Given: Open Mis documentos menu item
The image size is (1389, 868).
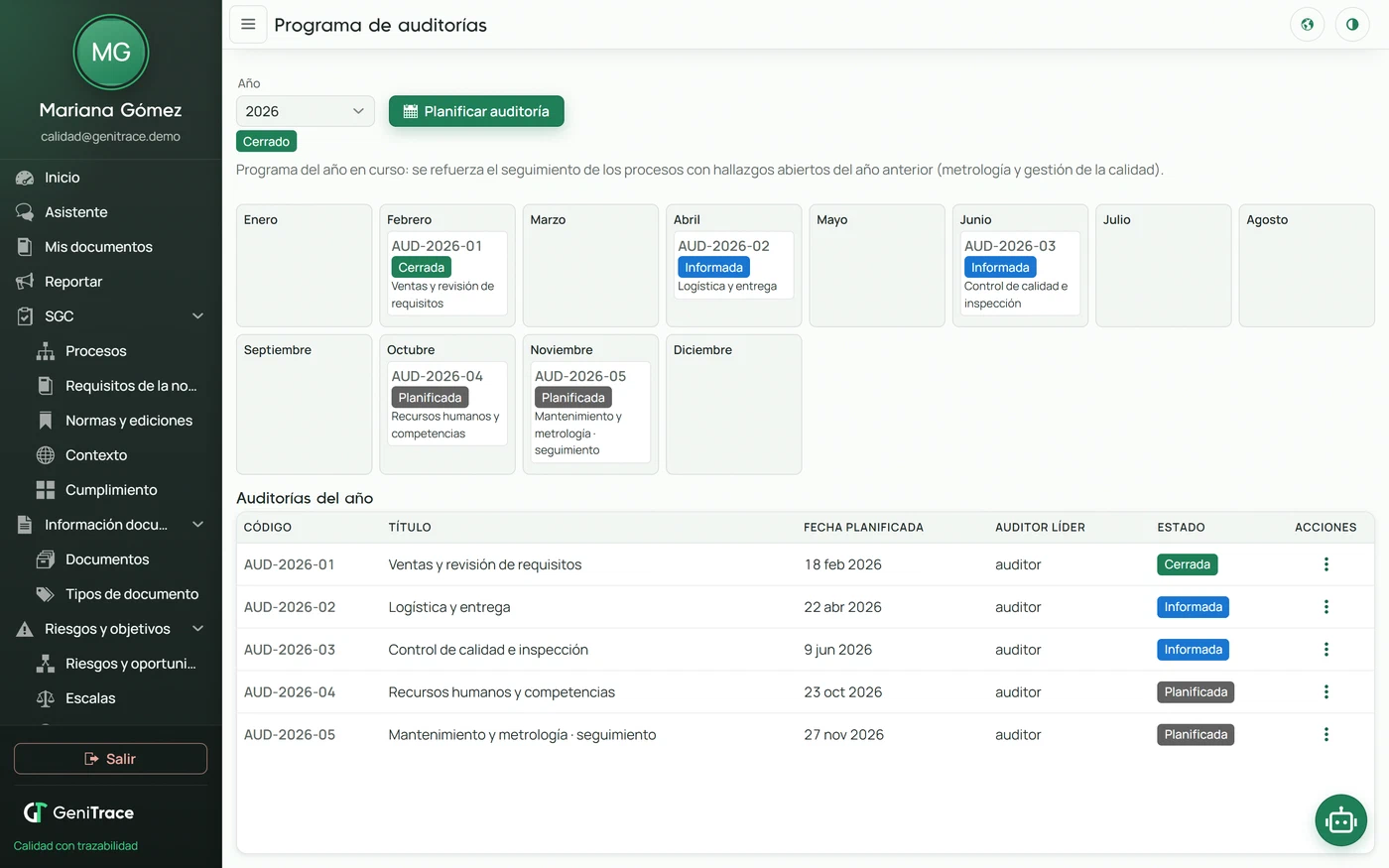Looking at the screenshot, I should tap(110, 247).
